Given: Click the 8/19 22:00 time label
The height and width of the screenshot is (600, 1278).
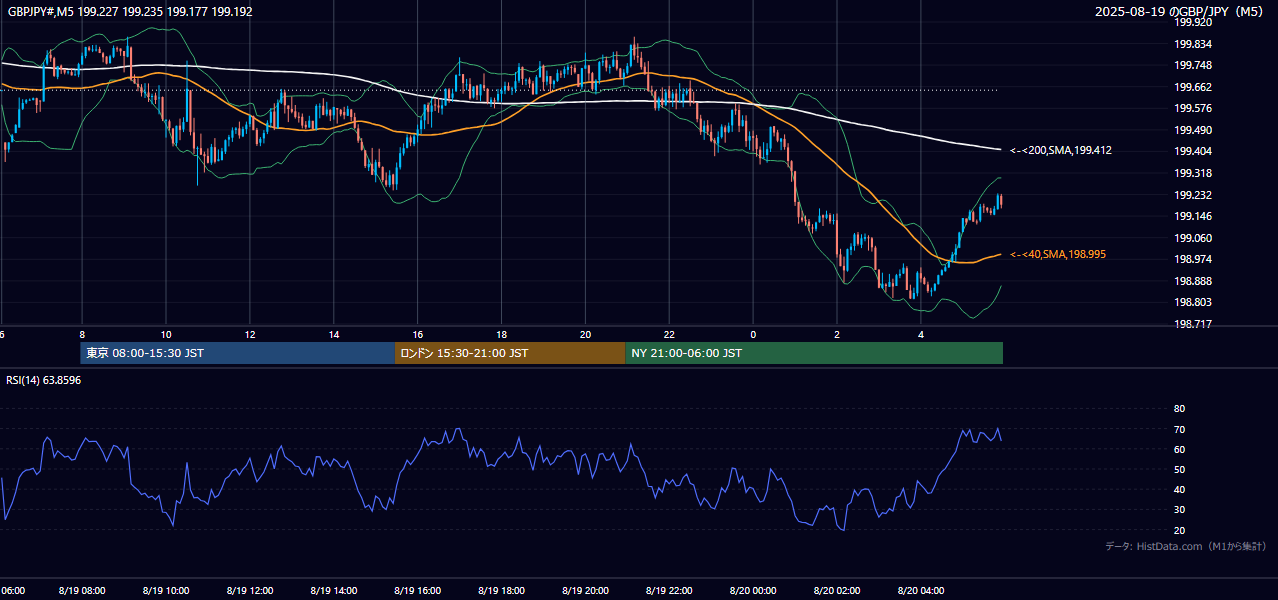Looking at the screenshot, I should point(670,591).
